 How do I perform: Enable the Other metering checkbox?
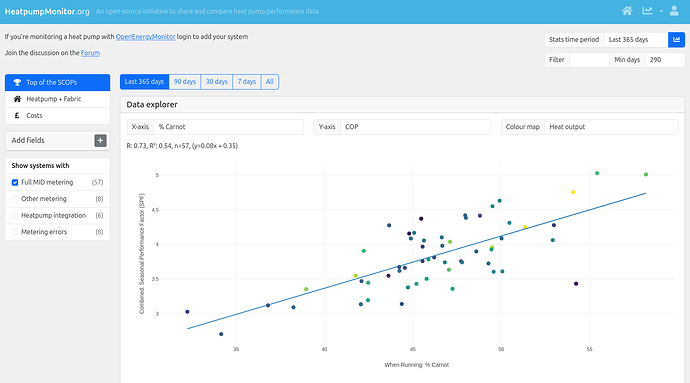click(15, 199)
